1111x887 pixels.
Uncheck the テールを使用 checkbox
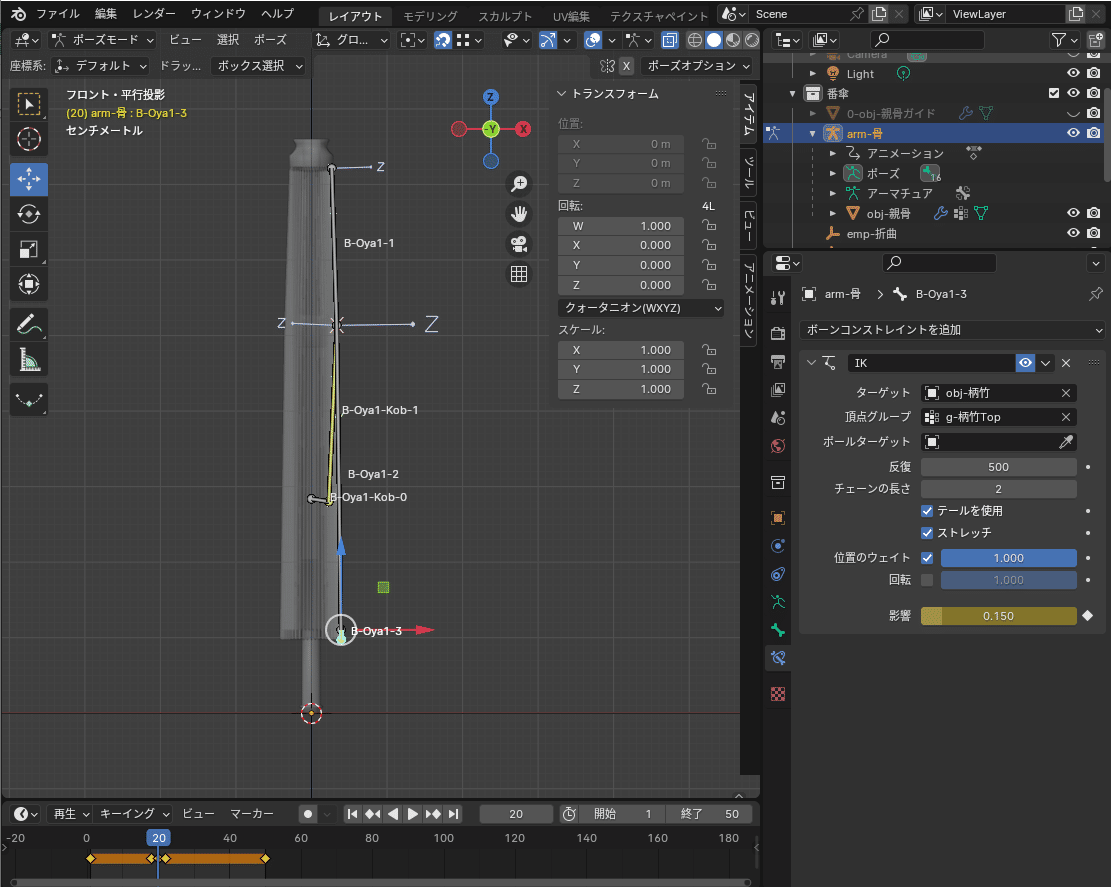click(x=927, y=511)
